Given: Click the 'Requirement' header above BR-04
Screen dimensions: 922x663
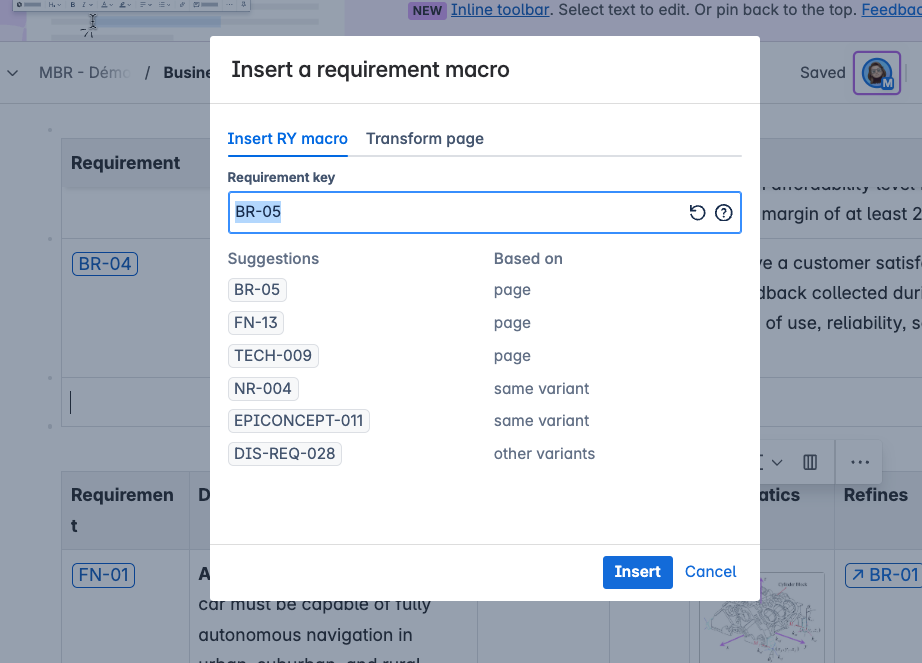Looking at the screenshot, I should [125, 163].
